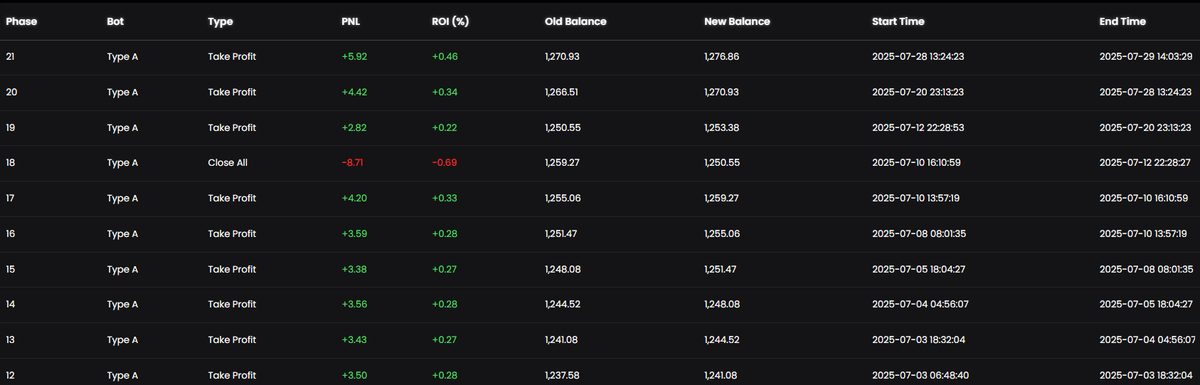
Task: Select phase number 19 cell
Action: click(11, 127)
